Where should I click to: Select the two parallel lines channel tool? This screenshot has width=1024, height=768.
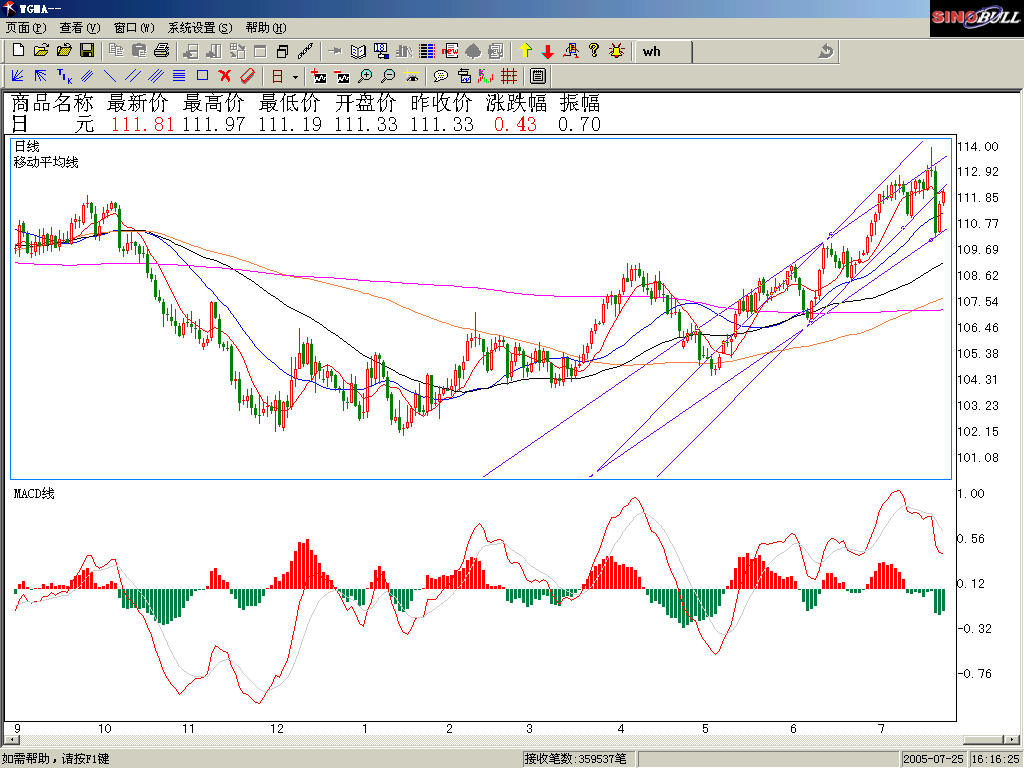(133, 76)
